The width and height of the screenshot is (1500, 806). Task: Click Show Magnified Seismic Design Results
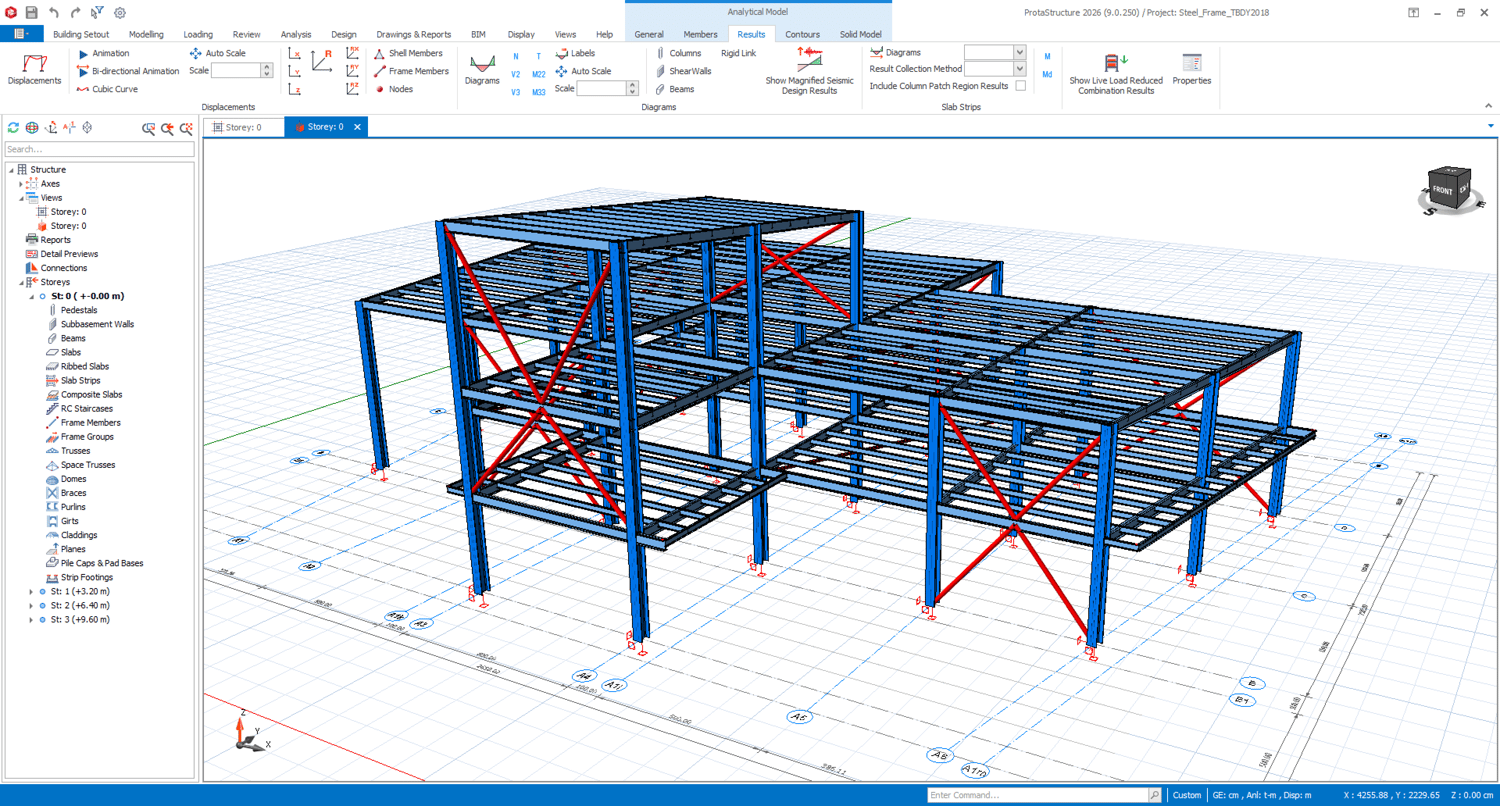(809, 70)
